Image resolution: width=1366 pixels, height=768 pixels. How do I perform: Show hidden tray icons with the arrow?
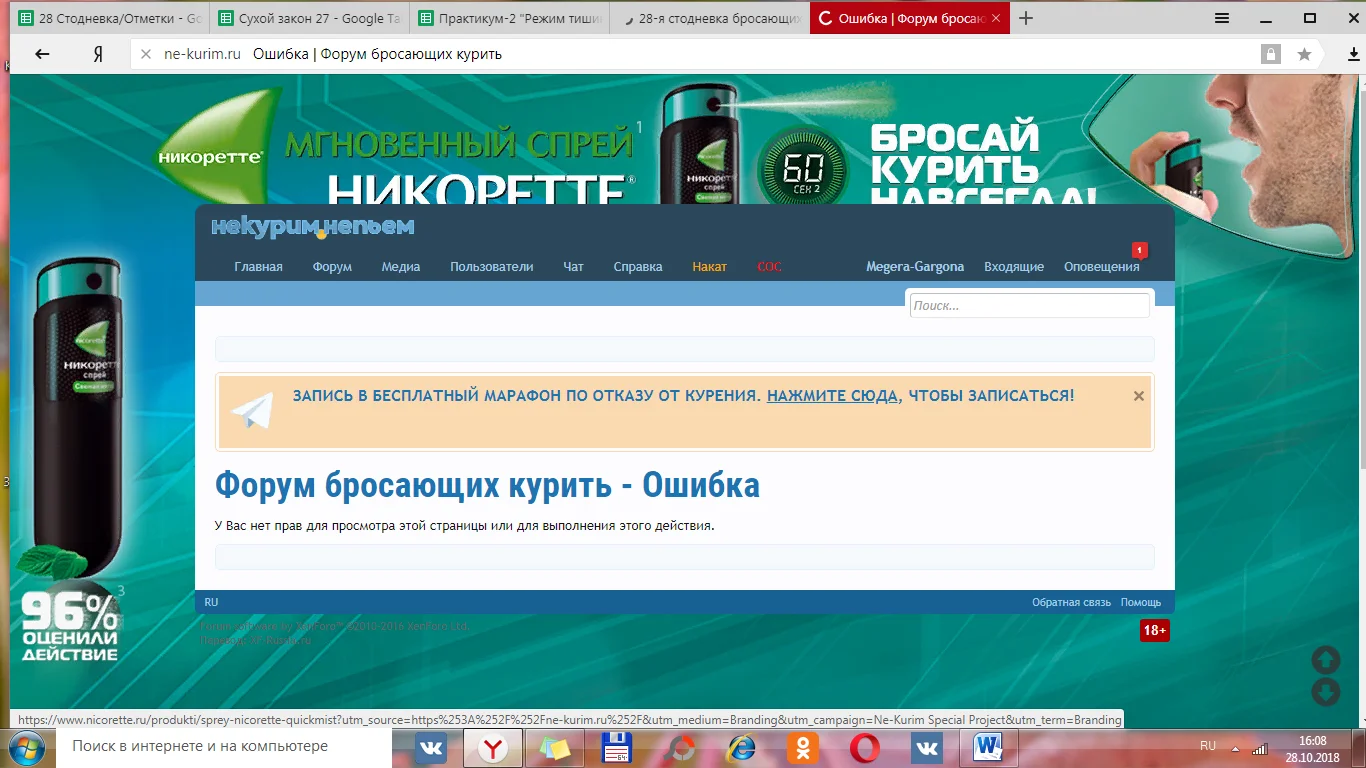tap(1236, 748)
